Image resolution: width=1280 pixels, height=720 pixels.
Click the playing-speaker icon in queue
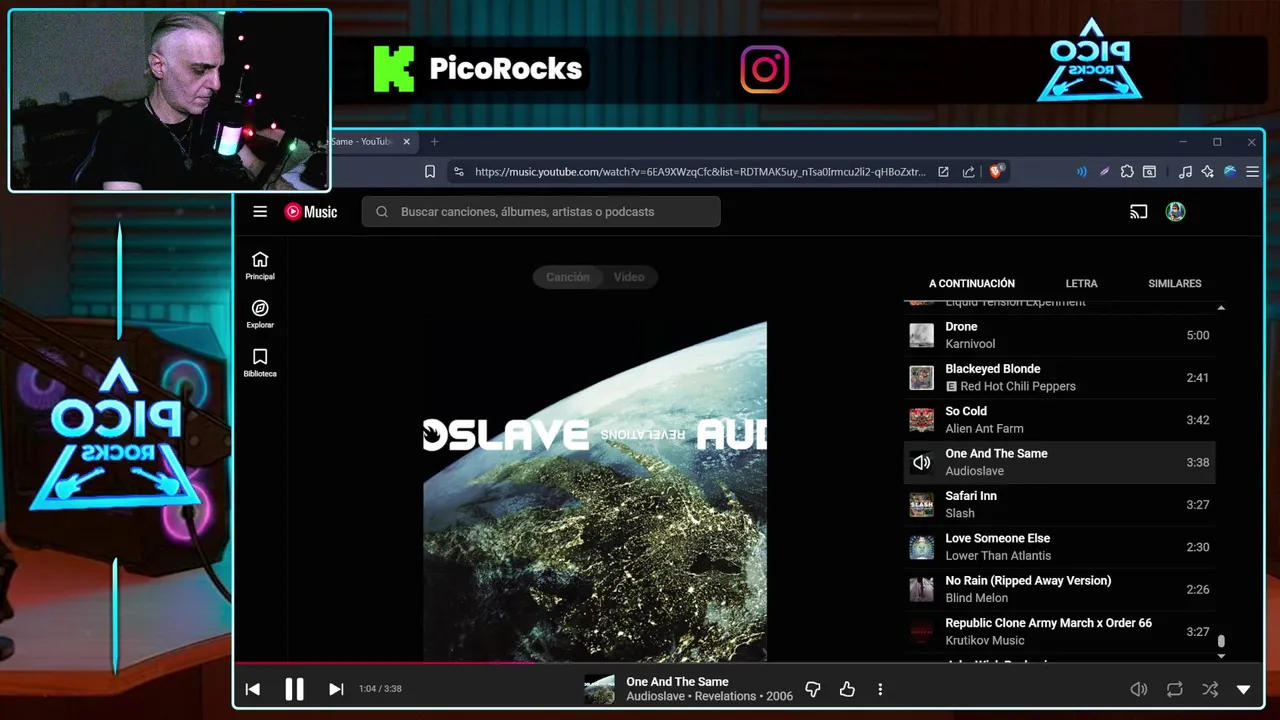pyautogui.click(x=921, y=462)
